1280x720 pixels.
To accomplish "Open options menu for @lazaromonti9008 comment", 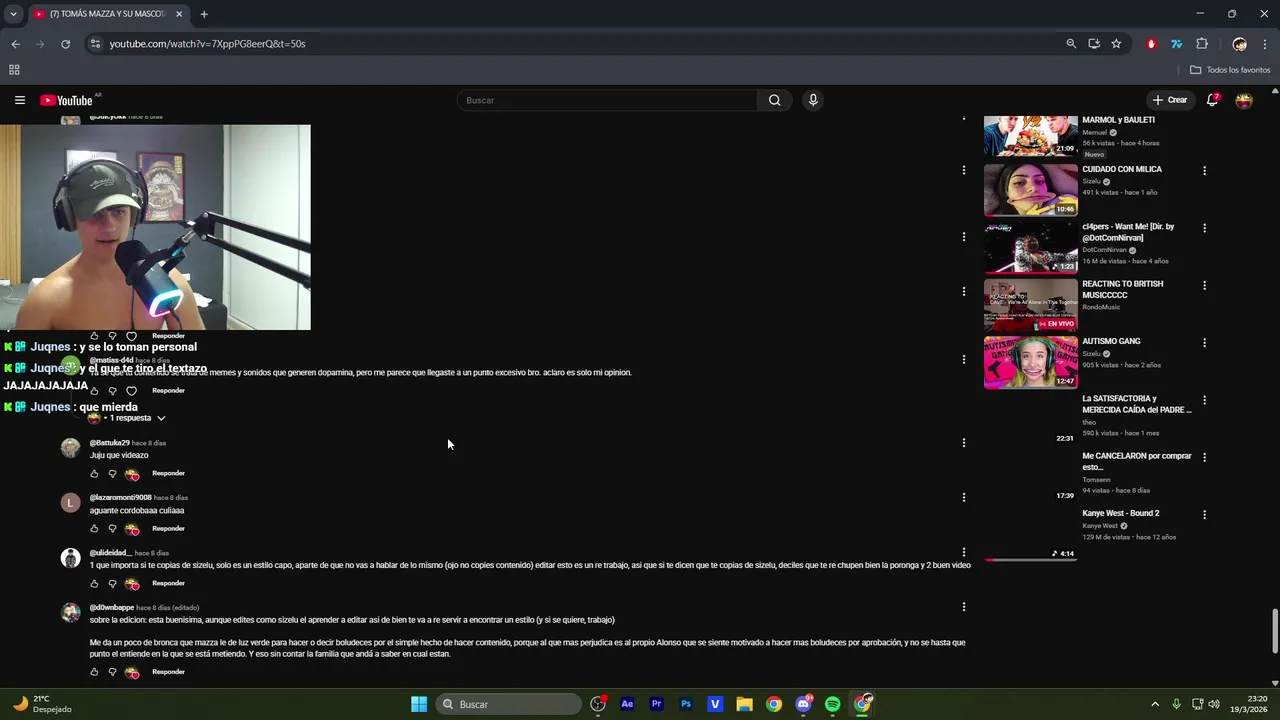I will click(x=964, y=497).
